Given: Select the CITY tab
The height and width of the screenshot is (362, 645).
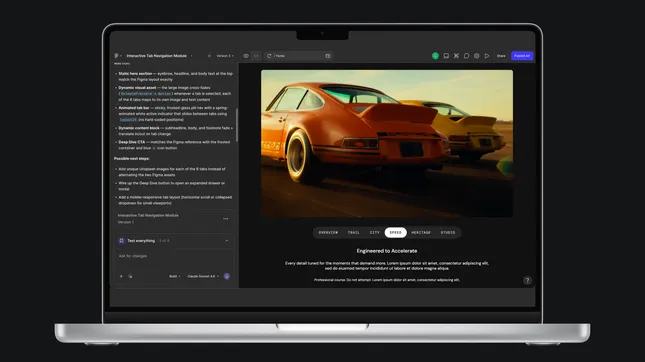Looking at the screenshot, I should [x=374, y=232].
